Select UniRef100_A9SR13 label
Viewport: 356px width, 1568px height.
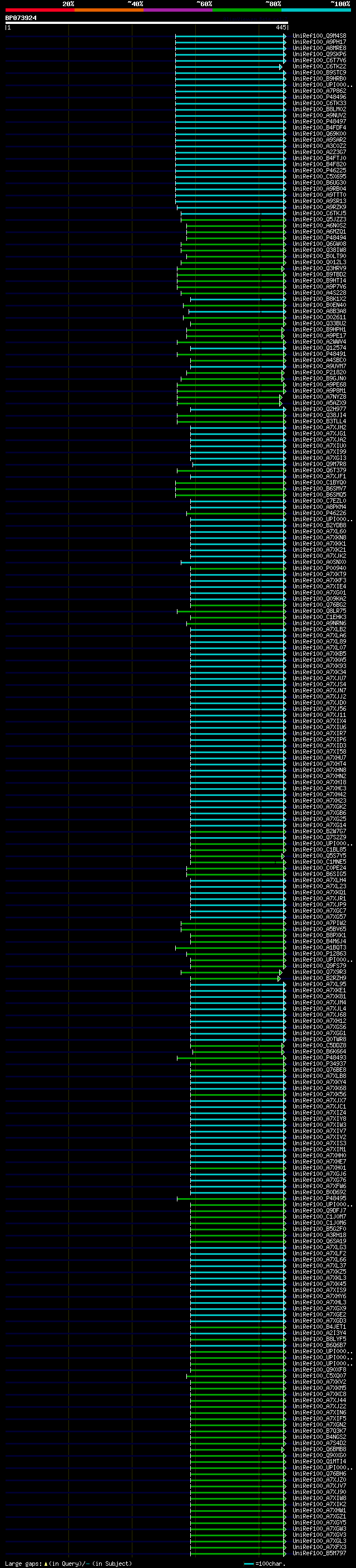click(x=319, y=201)
